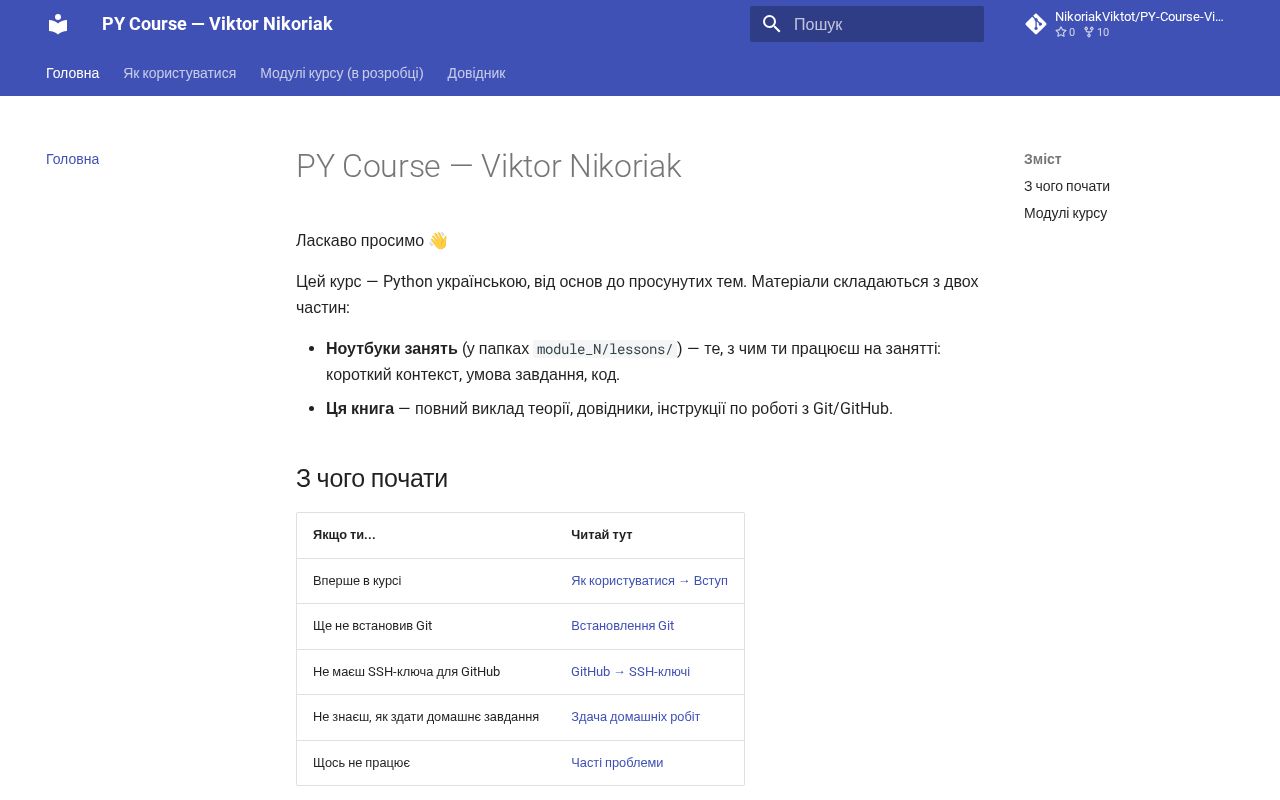Click the Не знаєш, як здати домашнє завдання cell
Image resolution: width=1280 pixels, height=800 pixels.
(x=426, y=717)
